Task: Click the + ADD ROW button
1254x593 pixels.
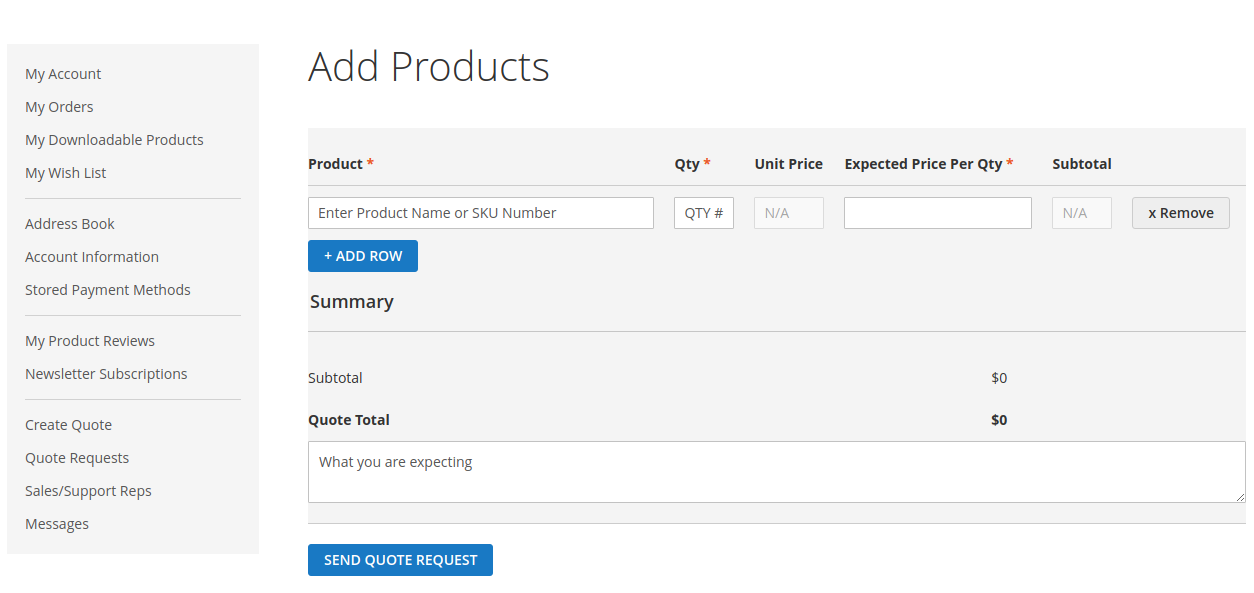Action: (363, 256)
